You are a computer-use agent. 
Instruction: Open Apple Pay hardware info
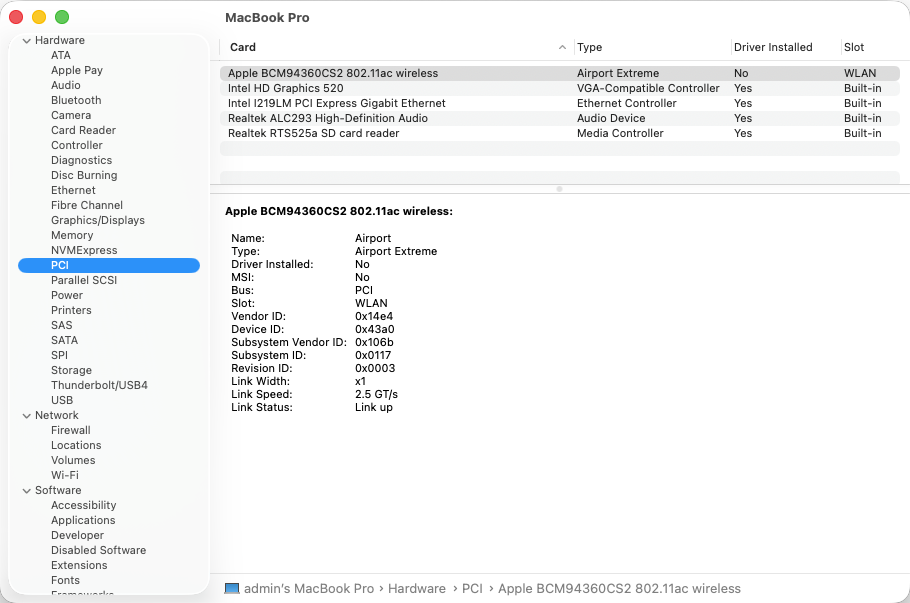click(77, 70)
